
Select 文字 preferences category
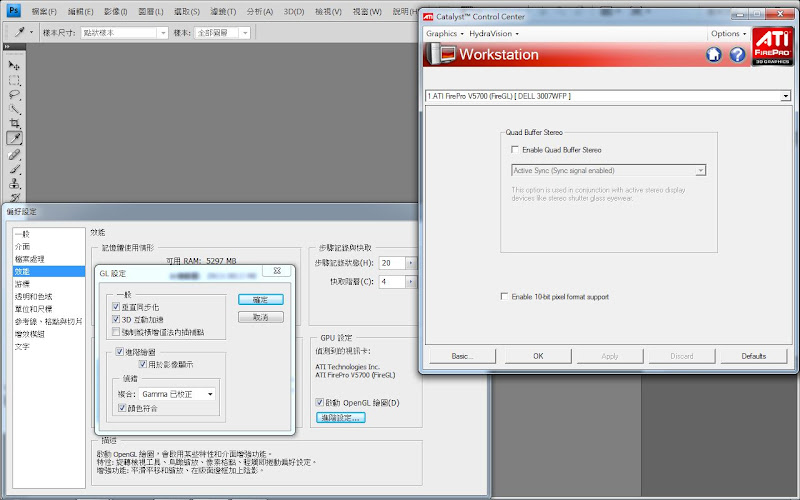coord(49,346)
